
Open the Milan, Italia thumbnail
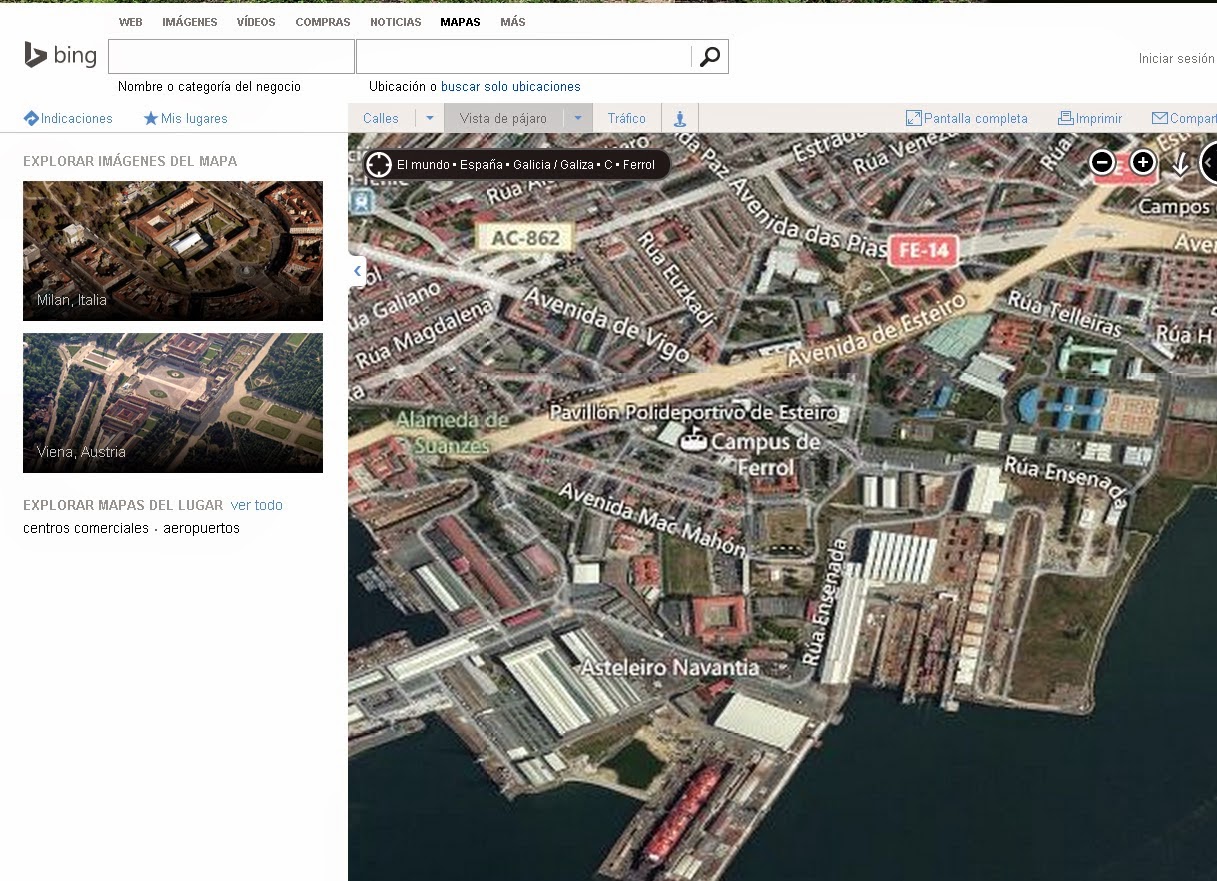click(x=173, y=251)
